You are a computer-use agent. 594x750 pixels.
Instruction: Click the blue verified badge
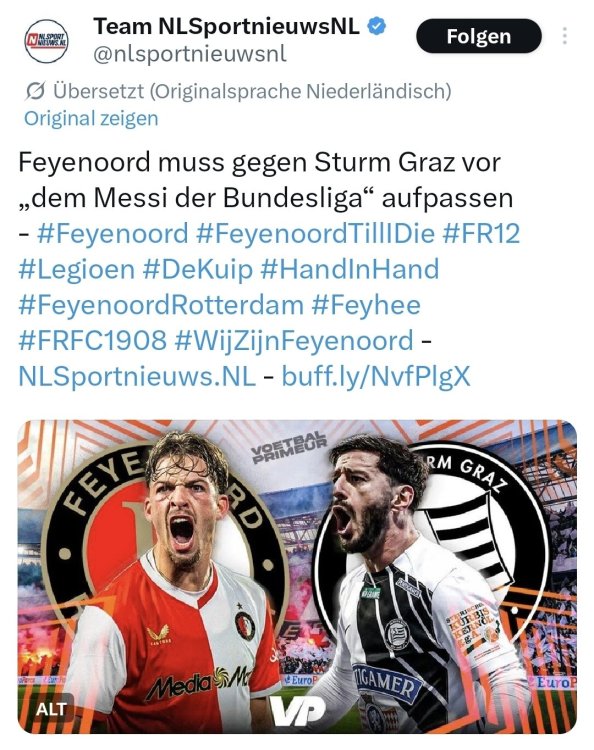[x=377, y=26]
